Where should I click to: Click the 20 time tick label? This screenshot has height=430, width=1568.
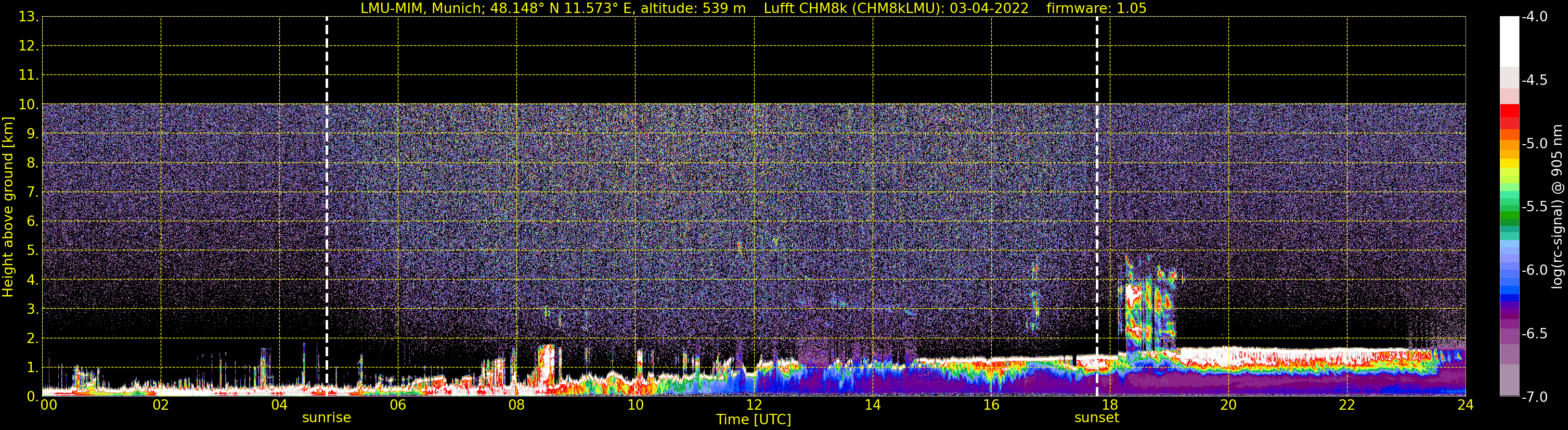[x=1228, y=405]
